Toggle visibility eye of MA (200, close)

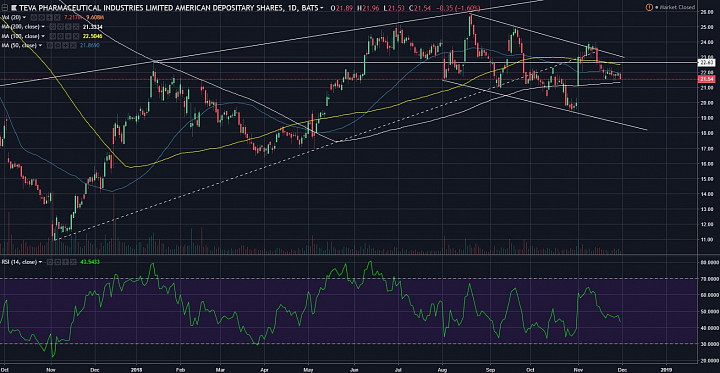point(53,27)
